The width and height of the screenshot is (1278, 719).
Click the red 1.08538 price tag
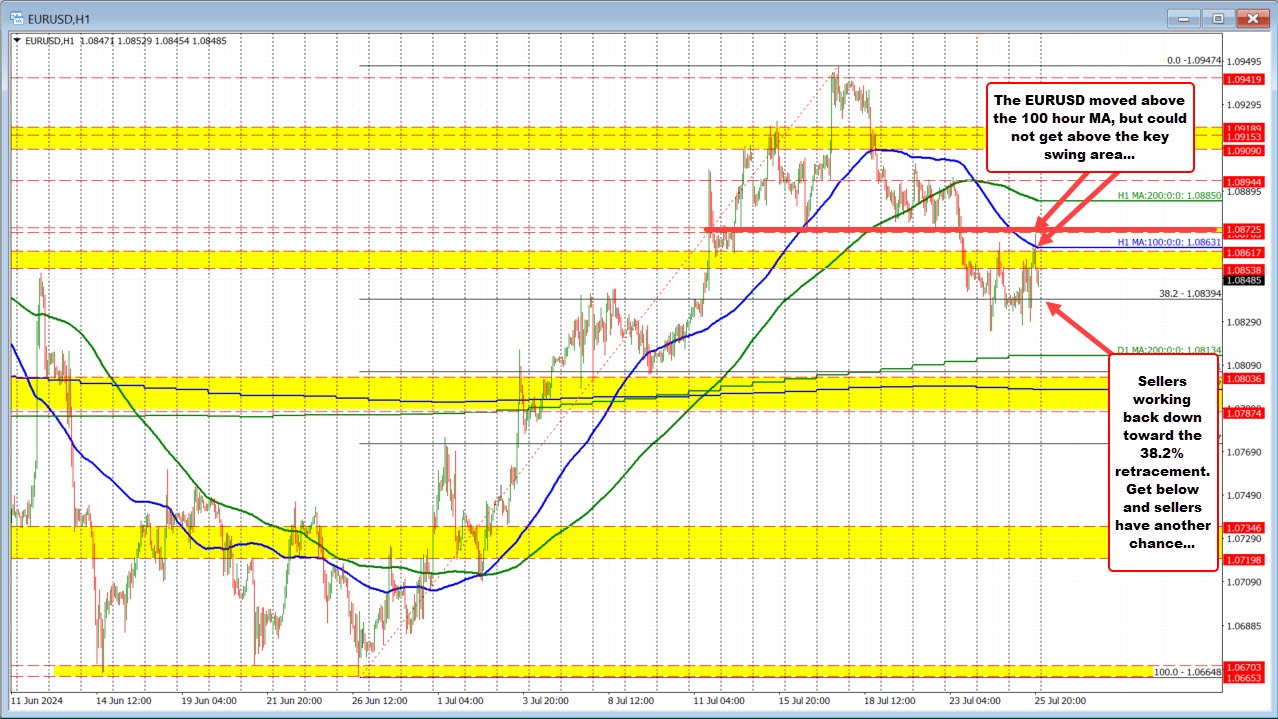click(x=1242, y=270)
